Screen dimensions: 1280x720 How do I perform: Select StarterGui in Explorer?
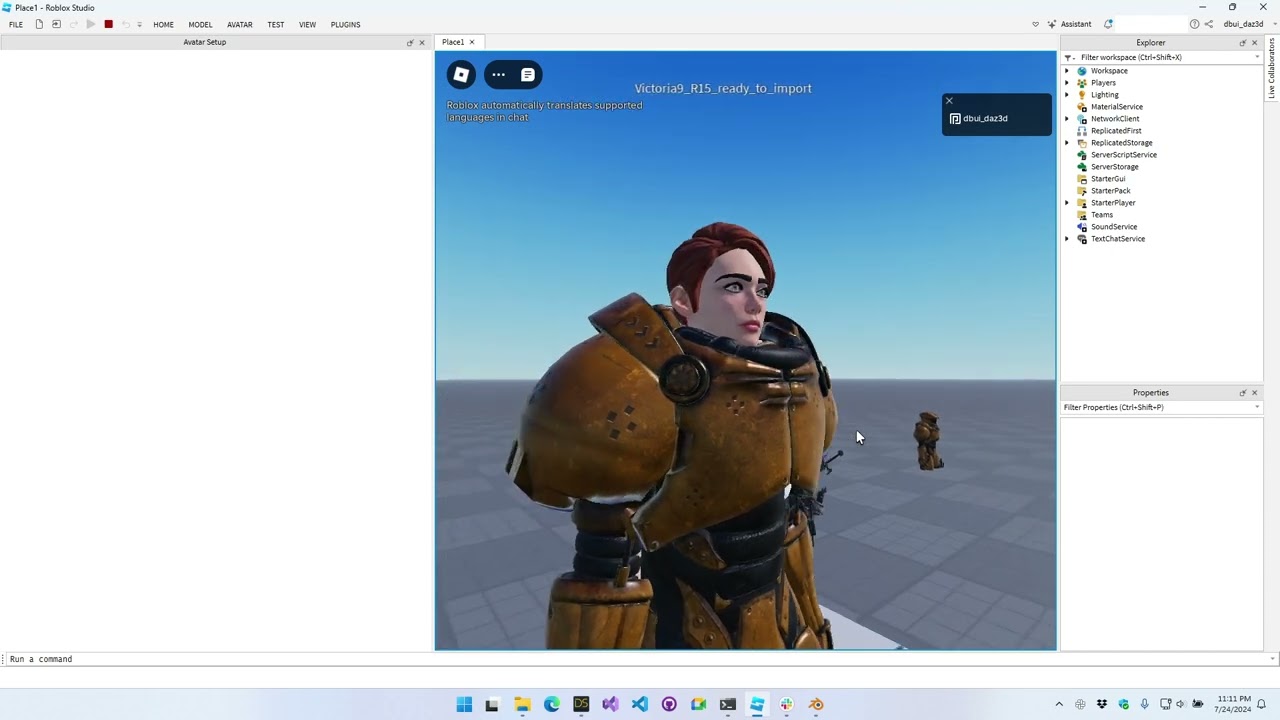pos(1107,179)
